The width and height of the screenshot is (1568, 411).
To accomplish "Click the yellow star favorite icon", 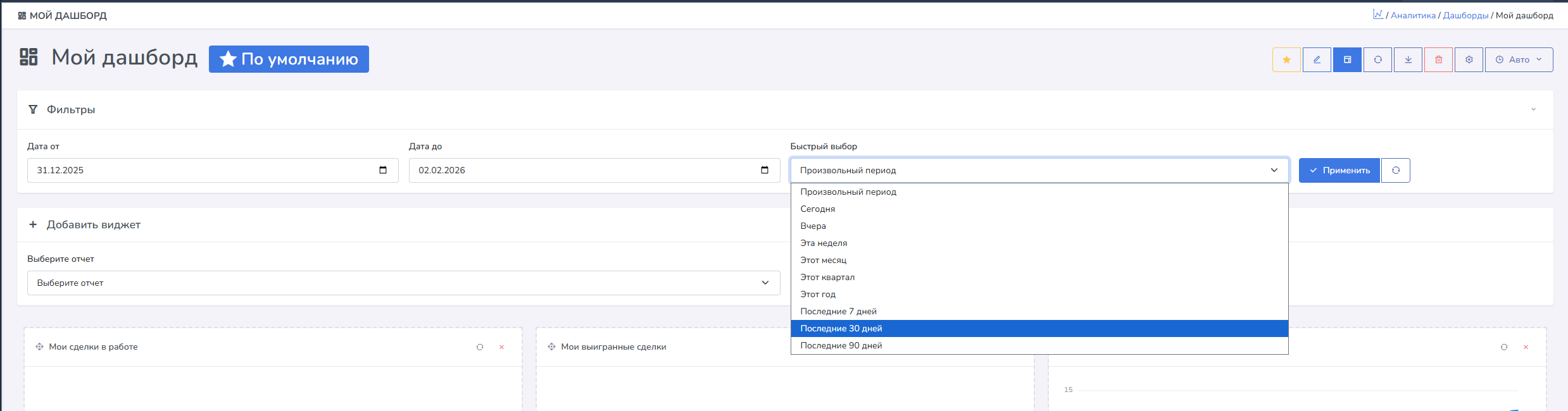I will point(1286,59).
